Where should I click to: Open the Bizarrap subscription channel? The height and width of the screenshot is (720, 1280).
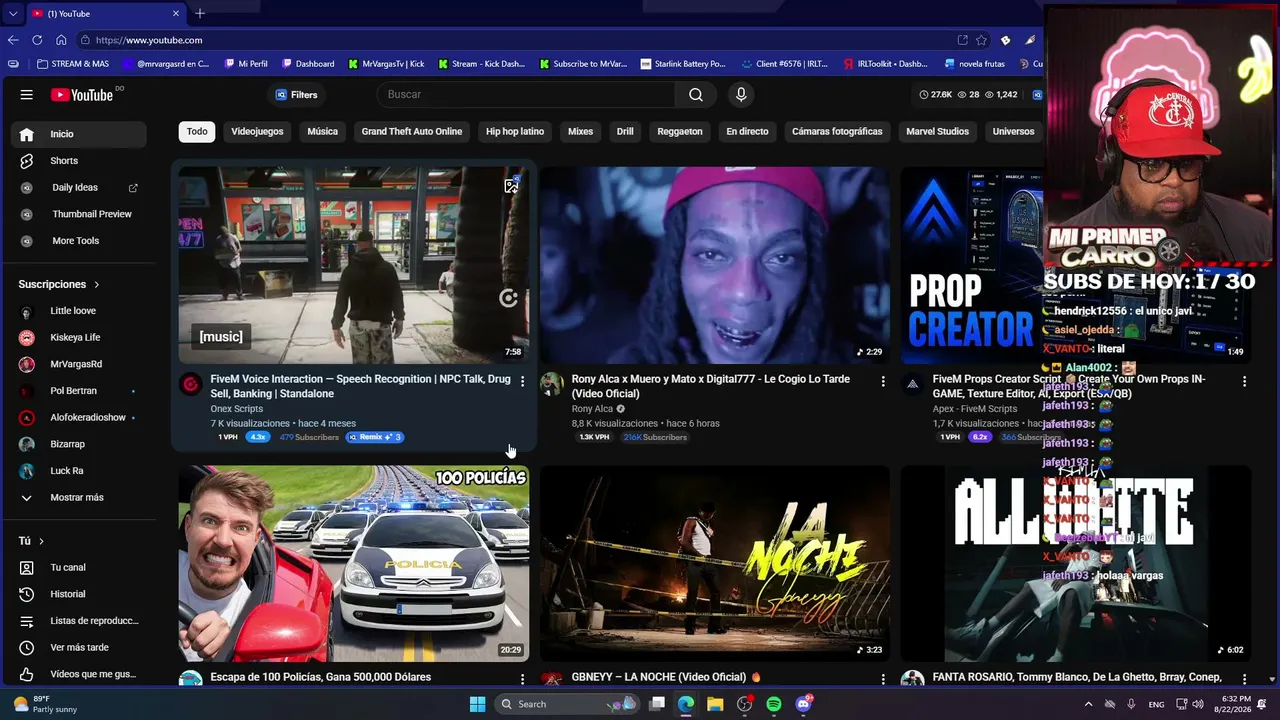[79, 444]
